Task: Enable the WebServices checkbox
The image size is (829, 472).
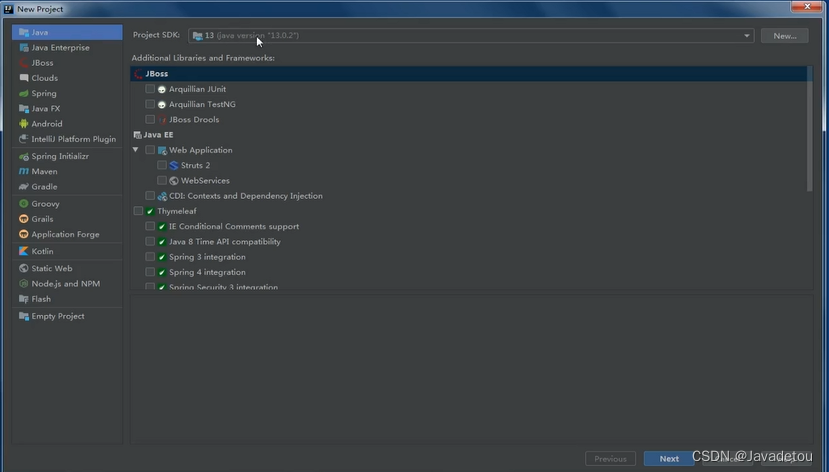Action: tap(162, 181)
